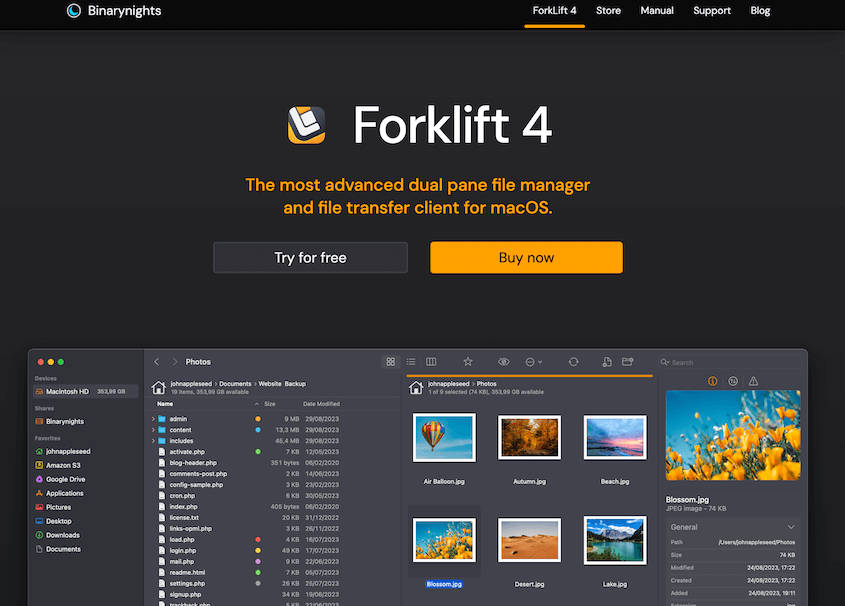
Task: Select the Autumn.jpg thumbnail
Action: tap(529, 437)
